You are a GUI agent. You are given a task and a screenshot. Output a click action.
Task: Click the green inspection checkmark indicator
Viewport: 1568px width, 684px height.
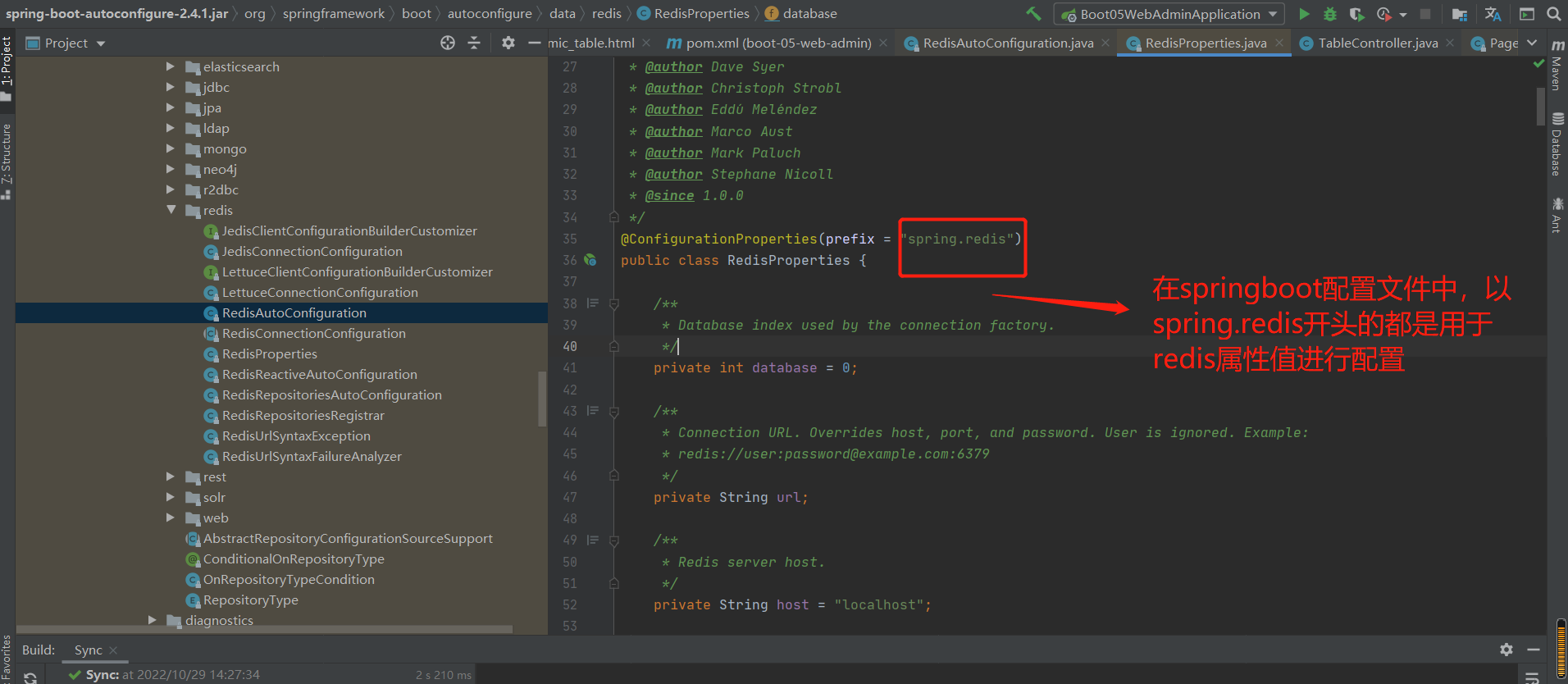pyautogui.click(x=1538, y=63)
